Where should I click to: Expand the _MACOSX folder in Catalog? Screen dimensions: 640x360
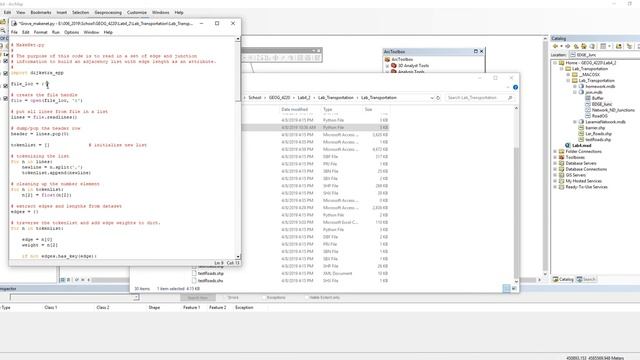(x=568, y=75)
